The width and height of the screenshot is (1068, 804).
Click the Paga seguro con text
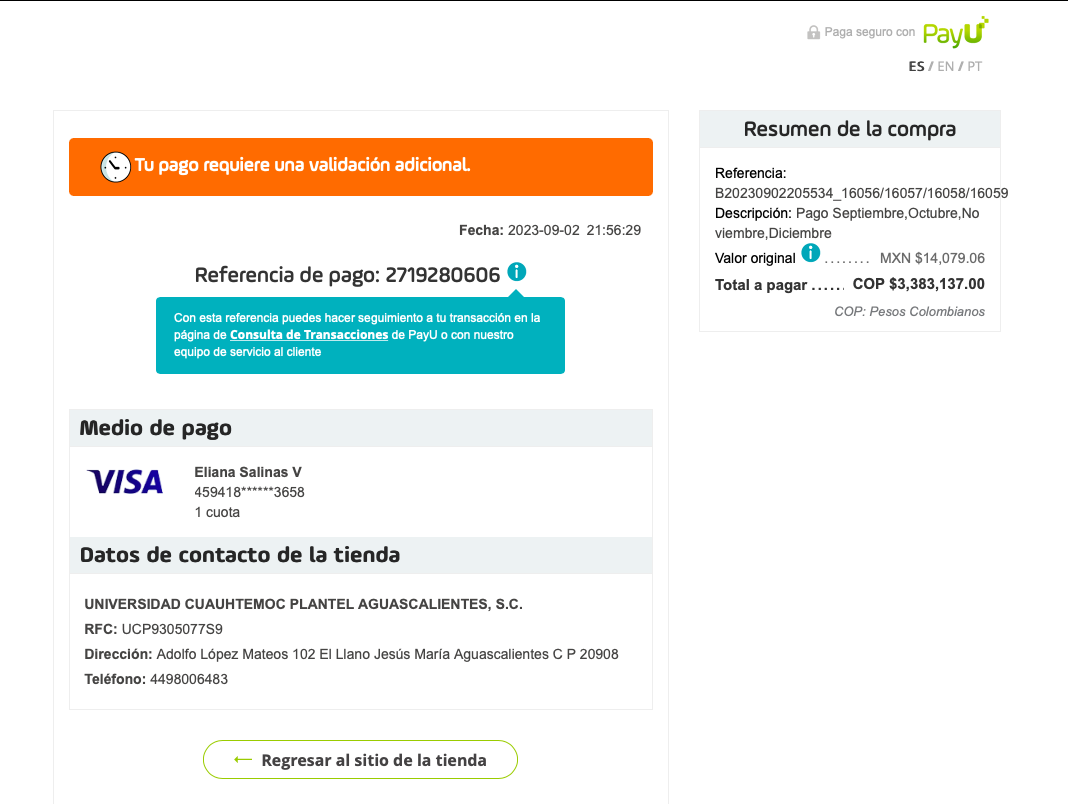click(870, 32)
